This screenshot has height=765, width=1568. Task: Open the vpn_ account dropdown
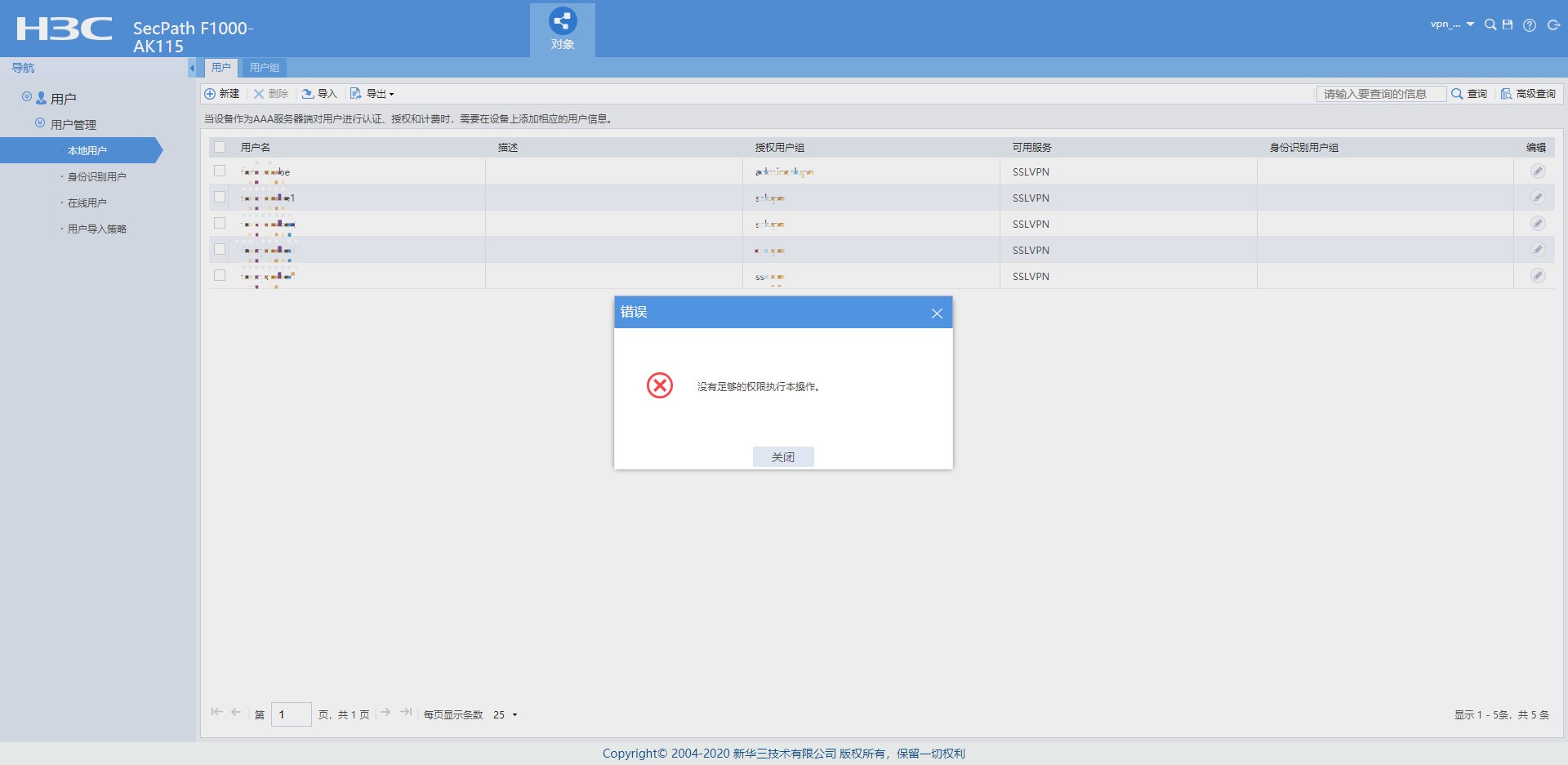point(1452,24)
